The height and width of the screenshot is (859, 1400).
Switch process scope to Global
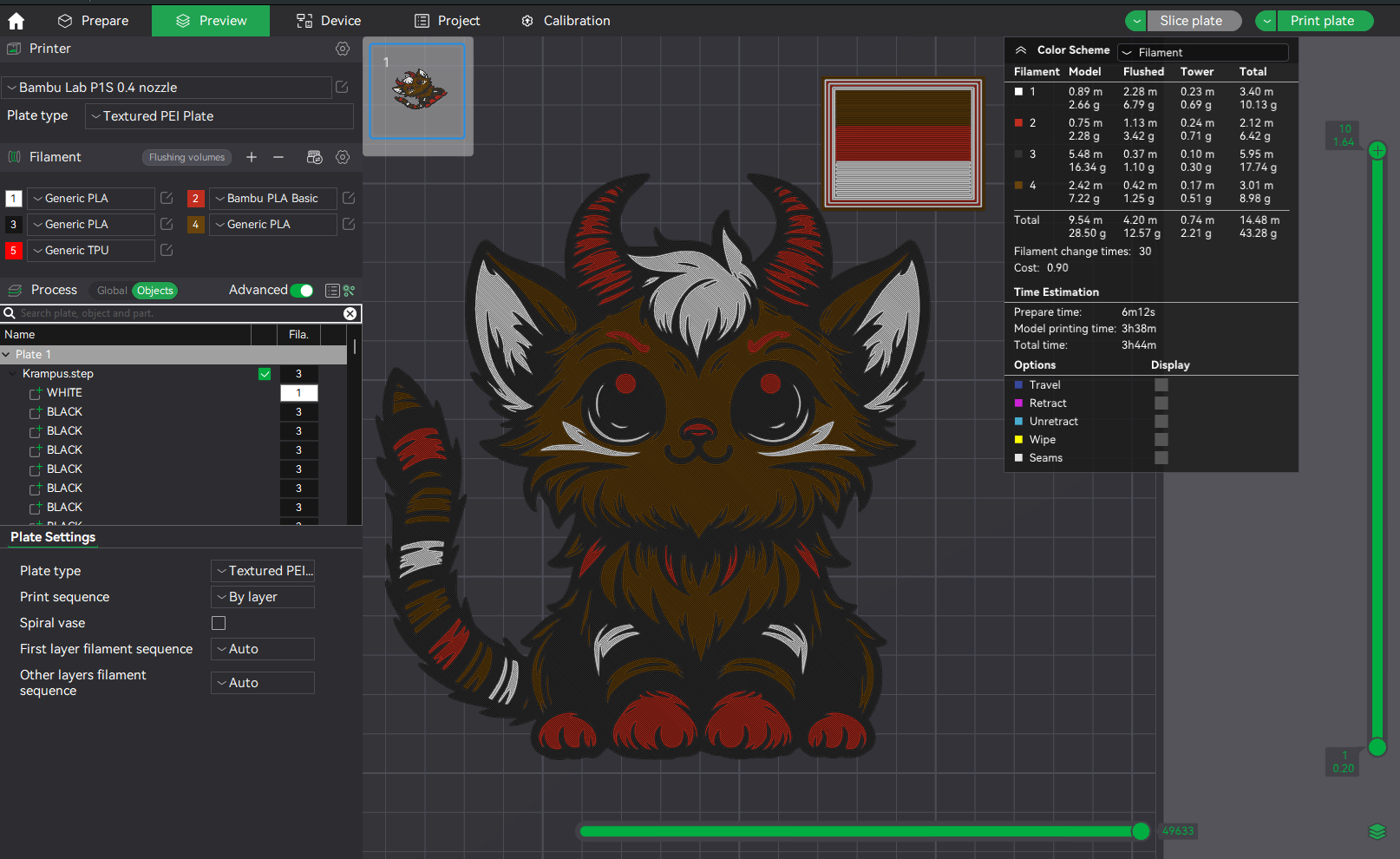112,291
